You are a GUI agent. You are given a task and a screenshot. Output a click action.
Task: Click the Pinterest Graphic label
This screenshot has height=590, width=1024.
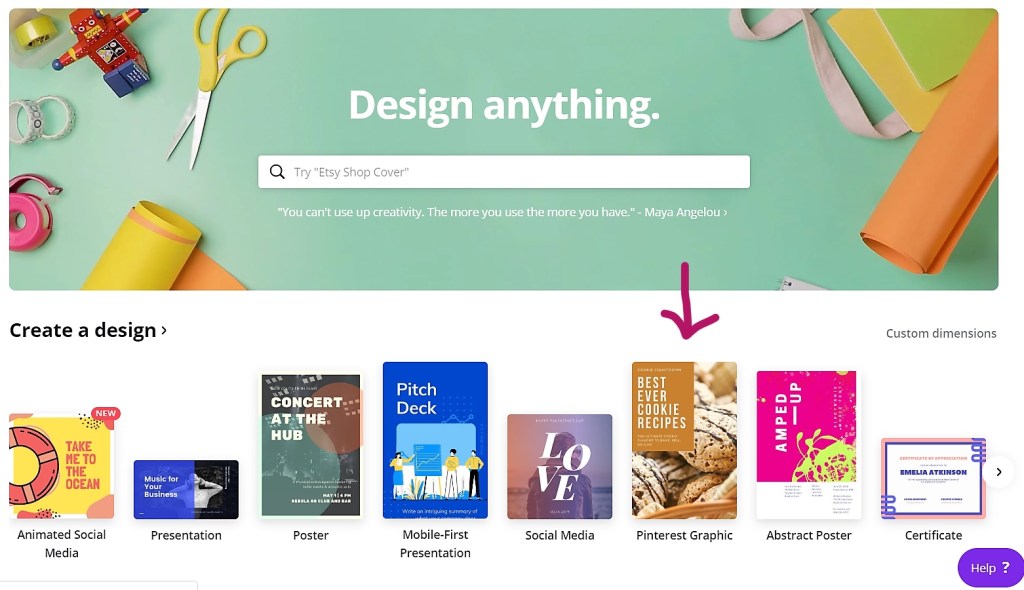click(684, 535)
